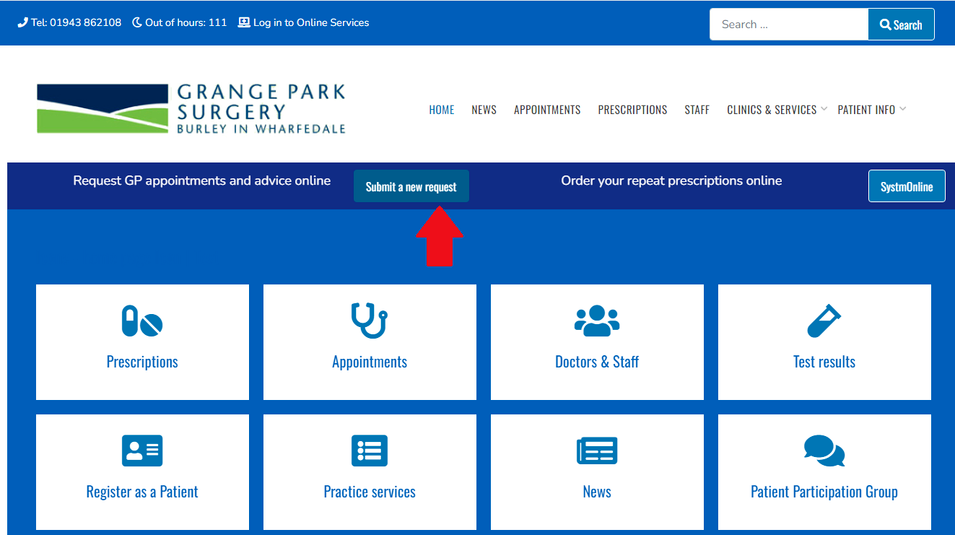The image size is (955, 535).
Task: Expand the Clinics & Services chevron
Action: click(823, 109)
